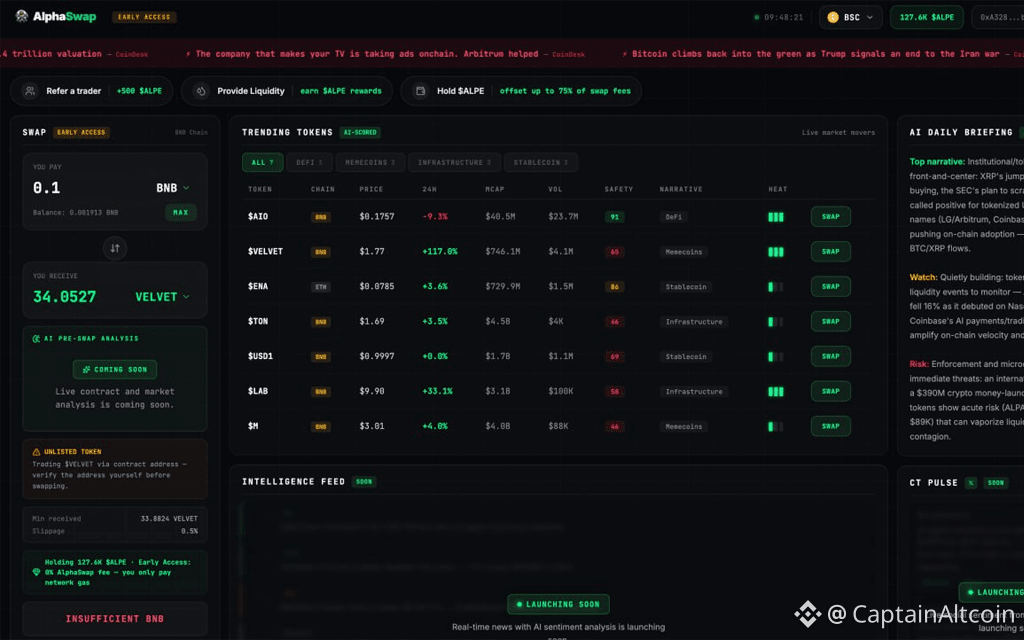Click the Arbitrum TV ads news headline
The height and width of the screenshot is (640, 1024).
367,54
